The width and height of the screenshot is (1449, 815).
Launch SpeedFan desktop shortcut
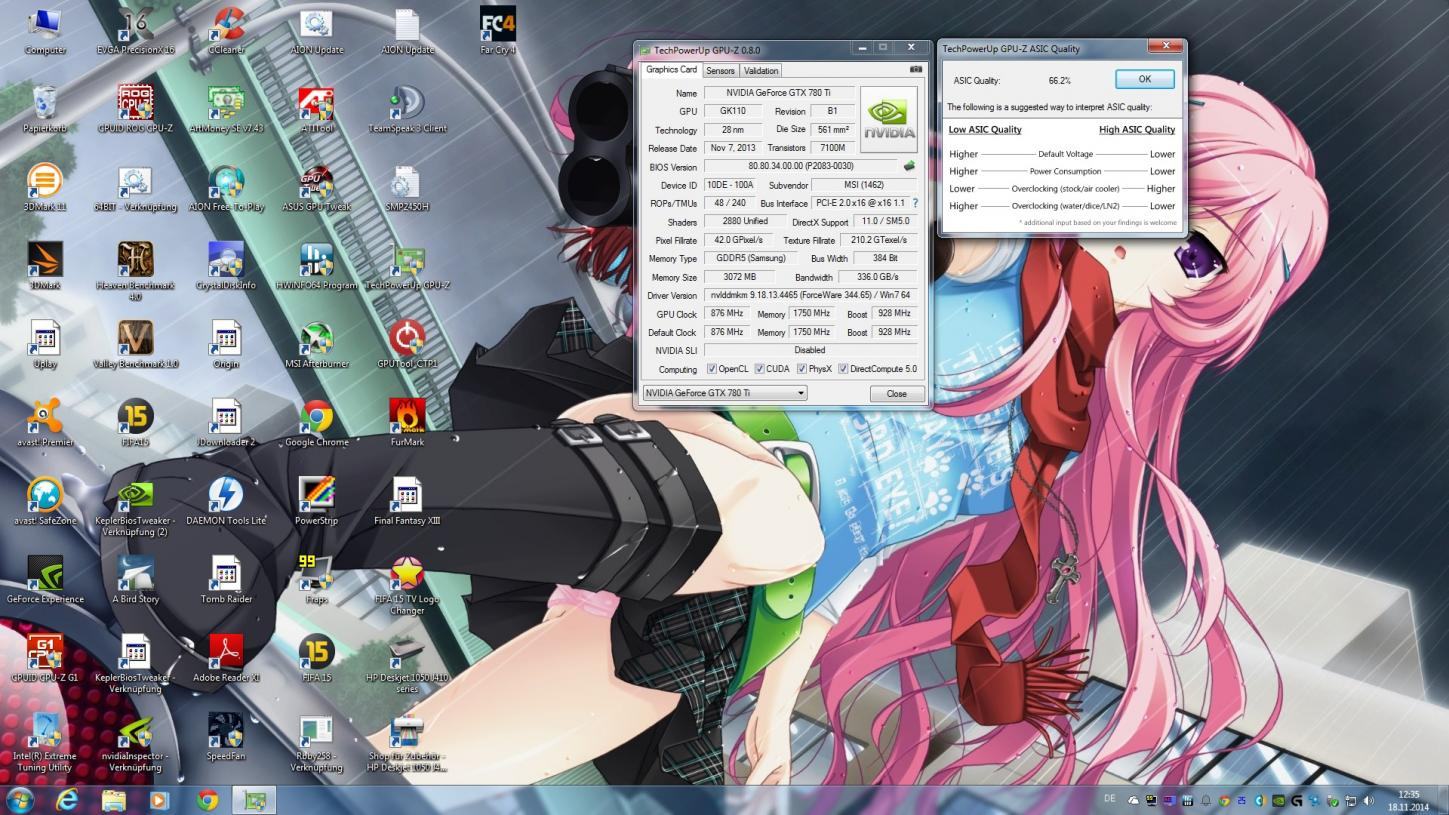pyautogui.click(x=226, y=737)
